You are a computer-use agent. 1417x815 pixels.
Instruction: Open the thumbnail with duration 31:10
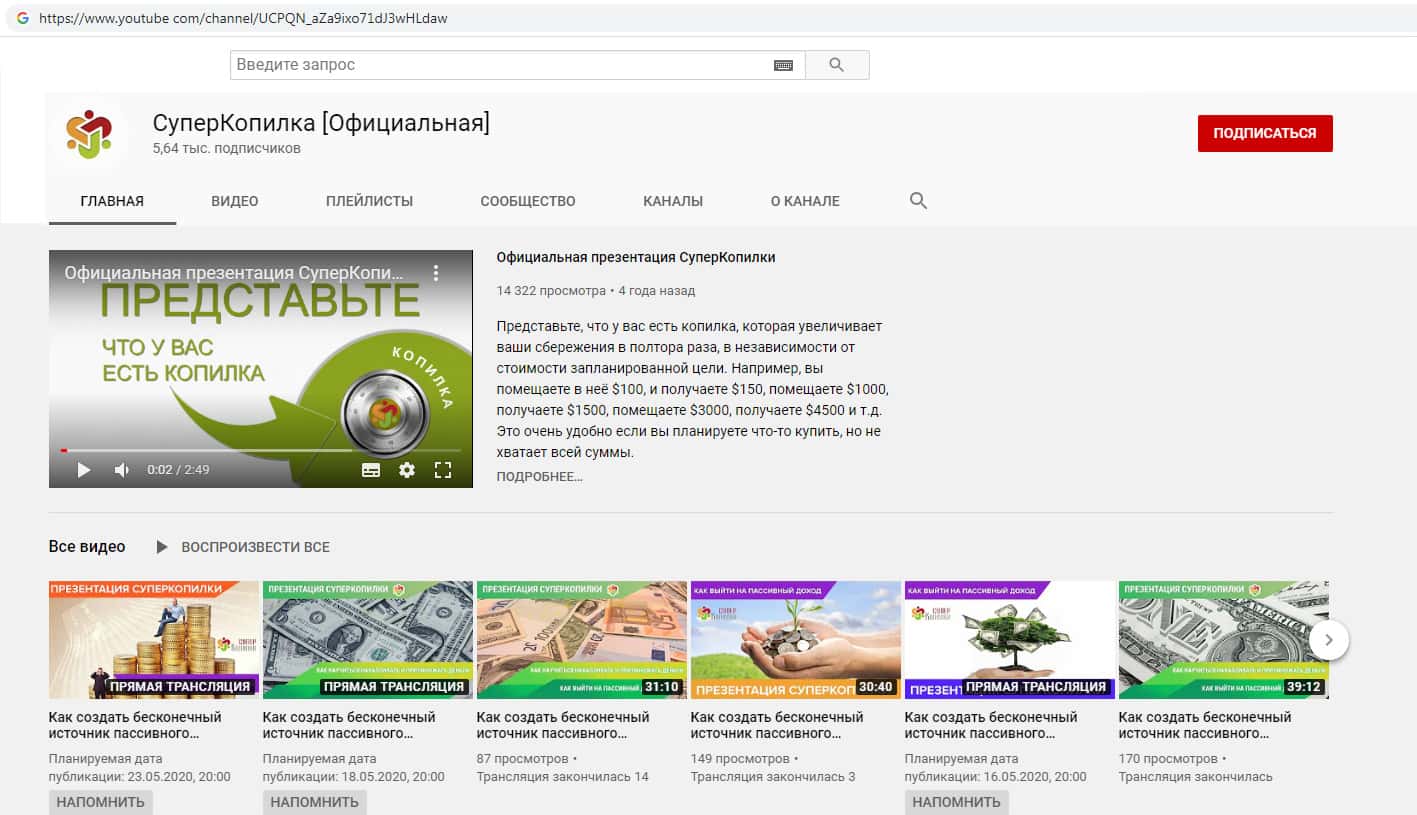(x=582, y=640)
